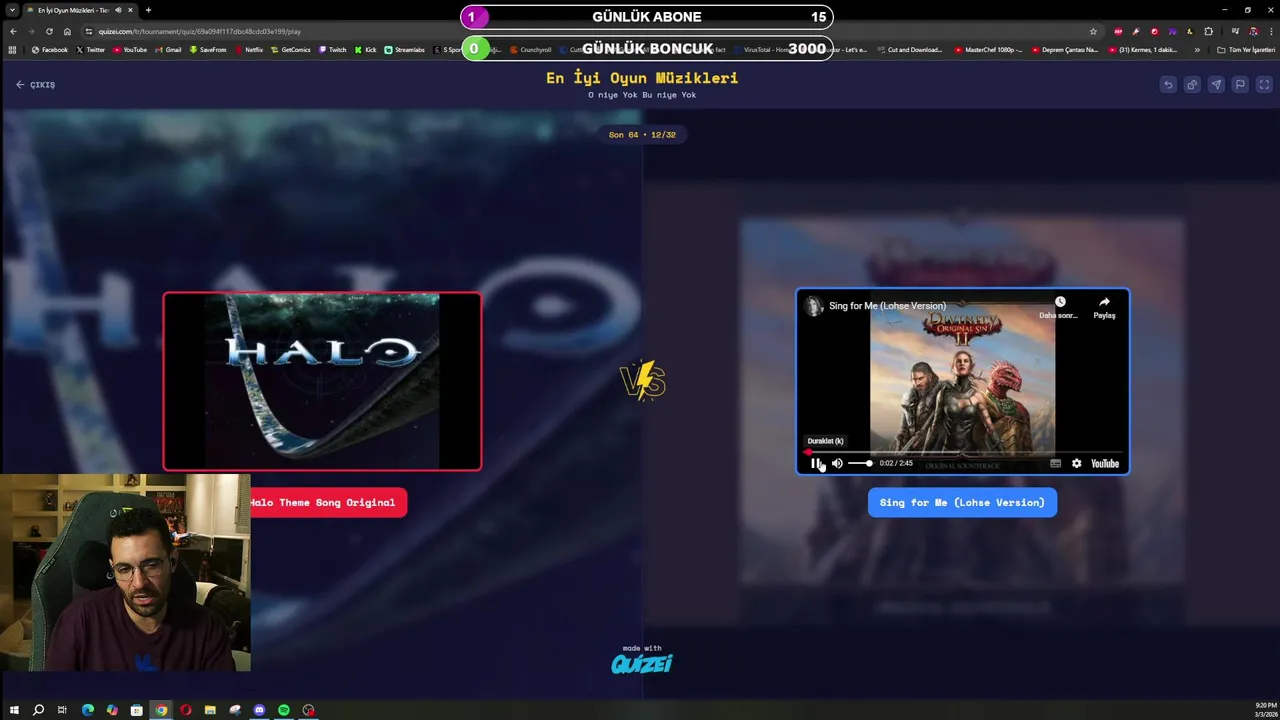Open the browser extensions puzzle icon
The image size is (1280, 720).
pyautogui.click(x=1208, y=31)
